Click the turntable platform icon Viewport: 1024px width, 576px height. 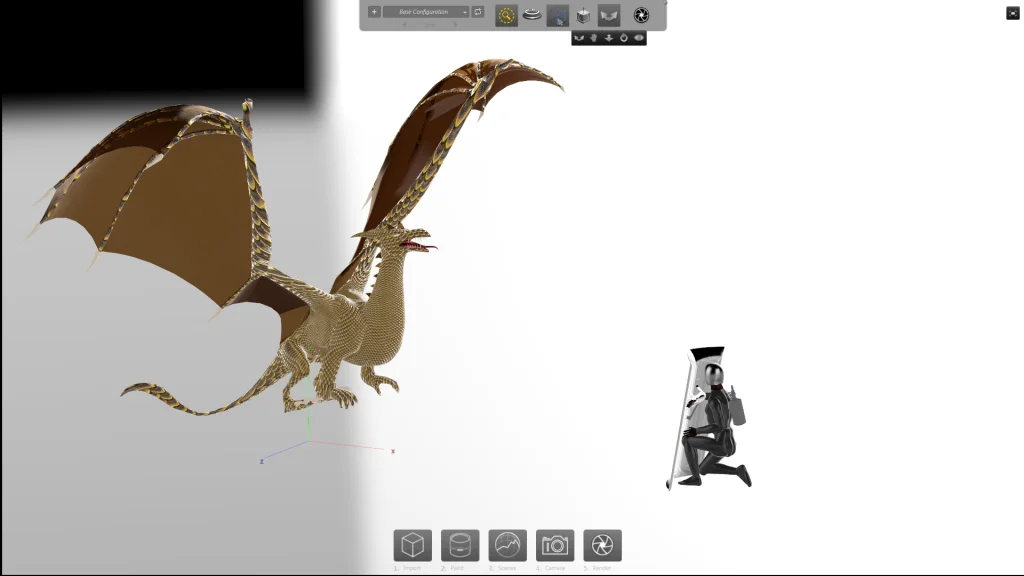coord(532,15)
